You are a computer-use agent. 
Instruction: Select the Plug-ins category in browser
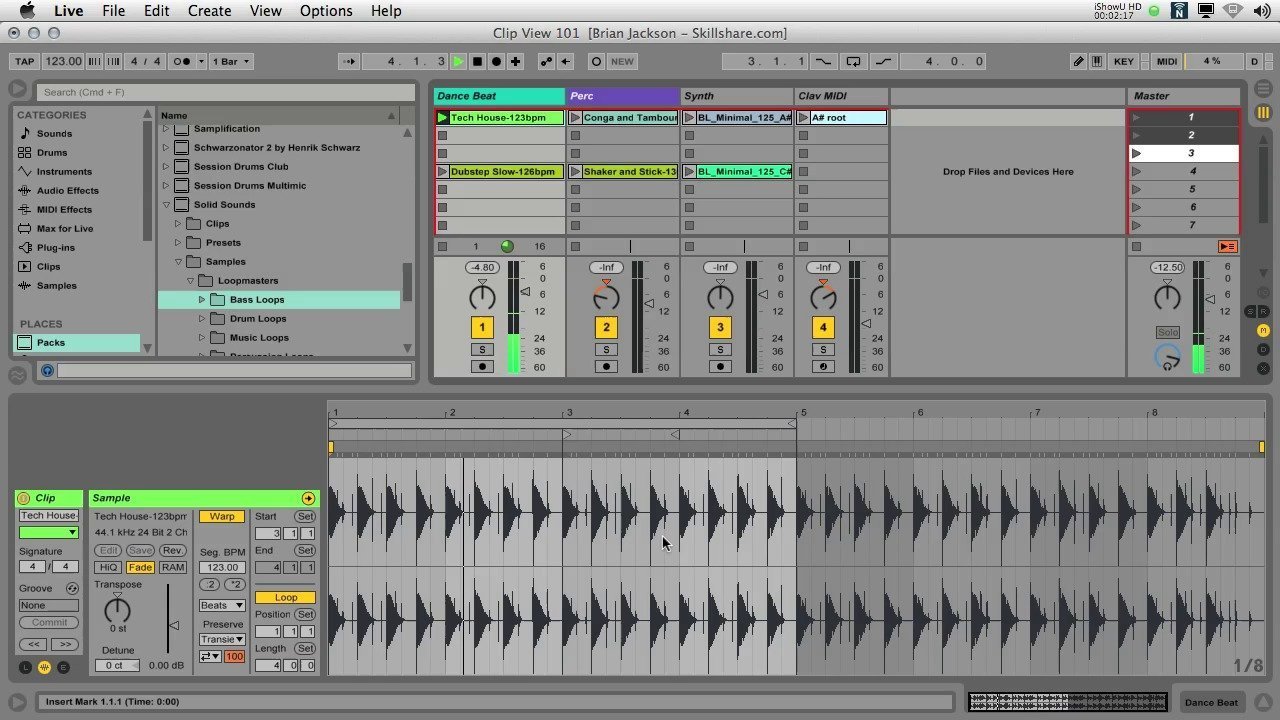(56, 248)
